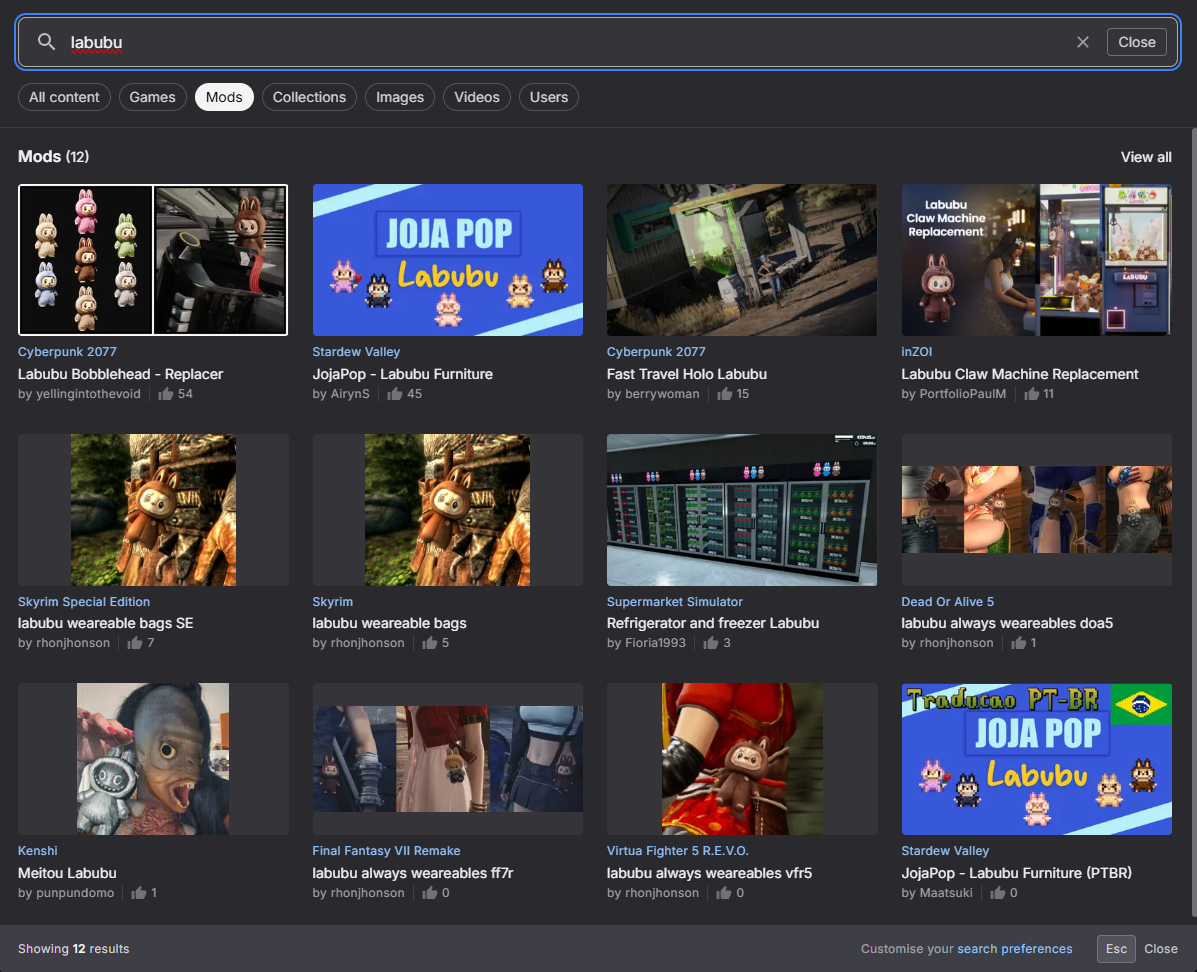The image size is (1197, 972).
Task: Click the Esc key button in footer
Action: coord(1116,948)
